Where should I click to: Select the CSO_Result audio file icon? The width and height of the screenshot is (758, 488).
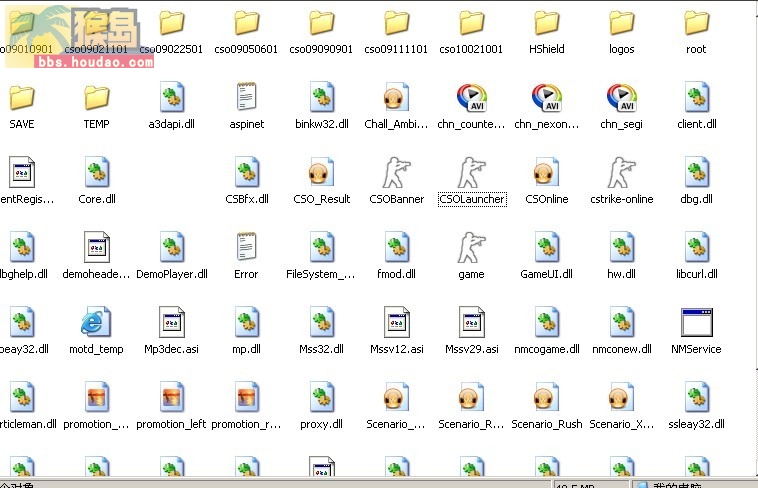point(321,173)
